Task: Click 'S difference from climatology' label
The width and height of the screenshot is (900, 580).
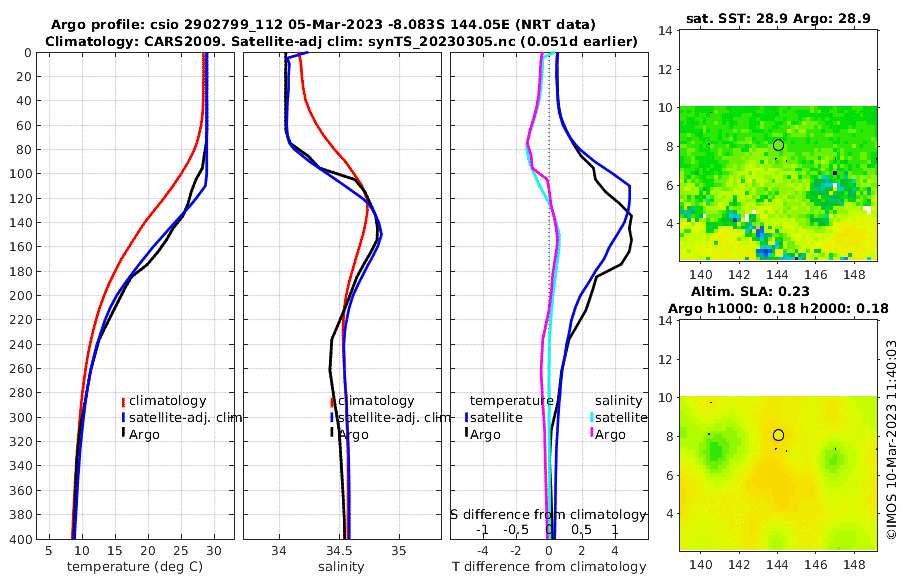Action: click(x=548, y=515)
